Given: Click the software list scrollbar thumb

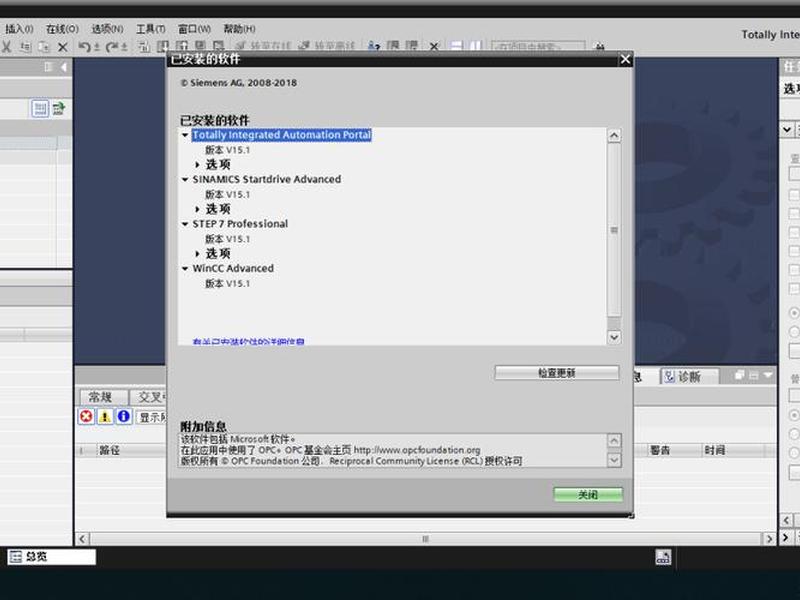Looking at the screenshot, I should coord(614,230).
